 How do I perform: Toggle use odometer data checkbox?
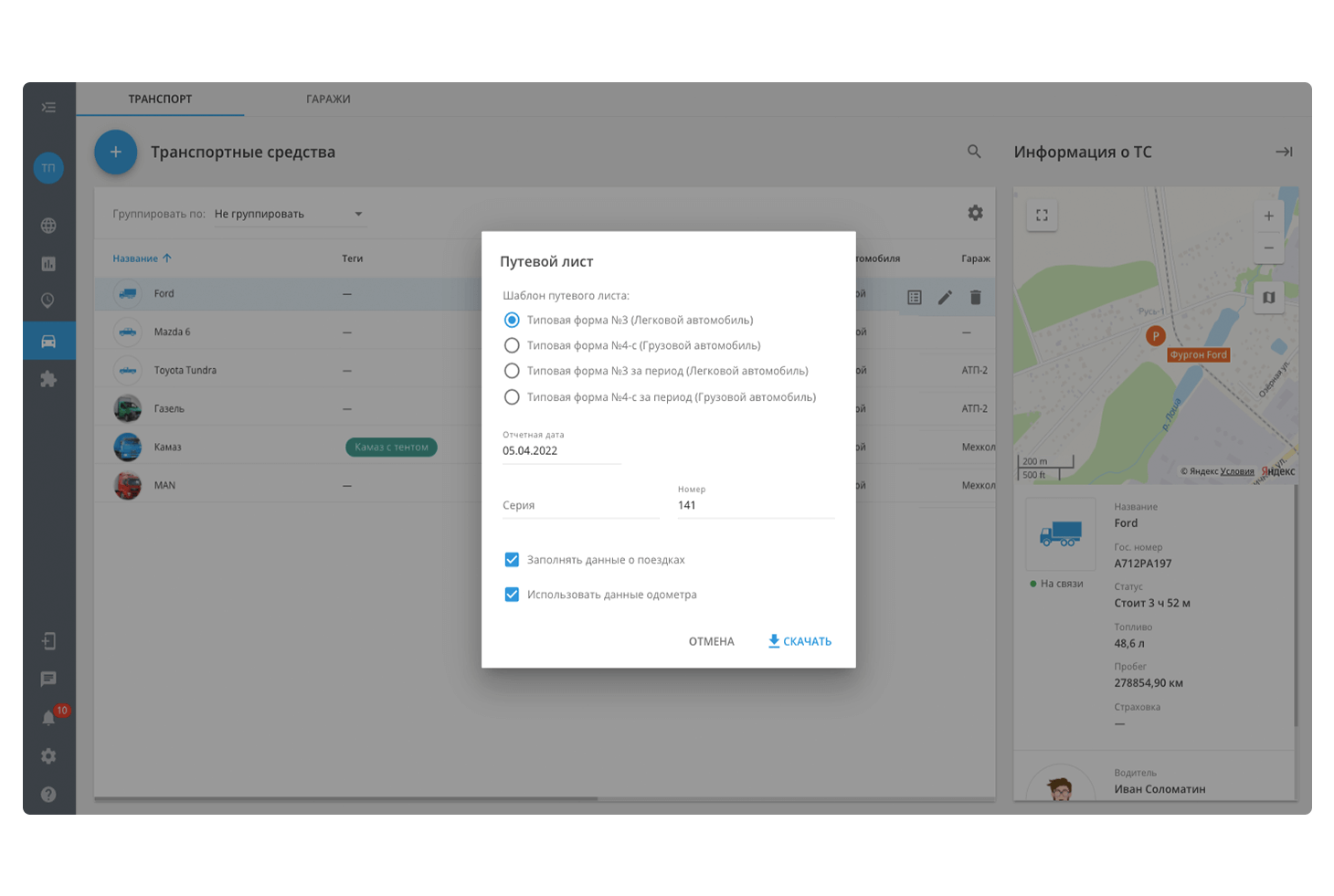click(x=512, y=595)
